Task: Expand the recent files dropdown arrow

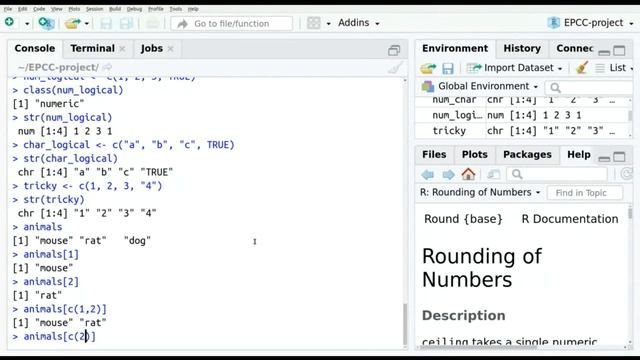Action: (87, 24)
